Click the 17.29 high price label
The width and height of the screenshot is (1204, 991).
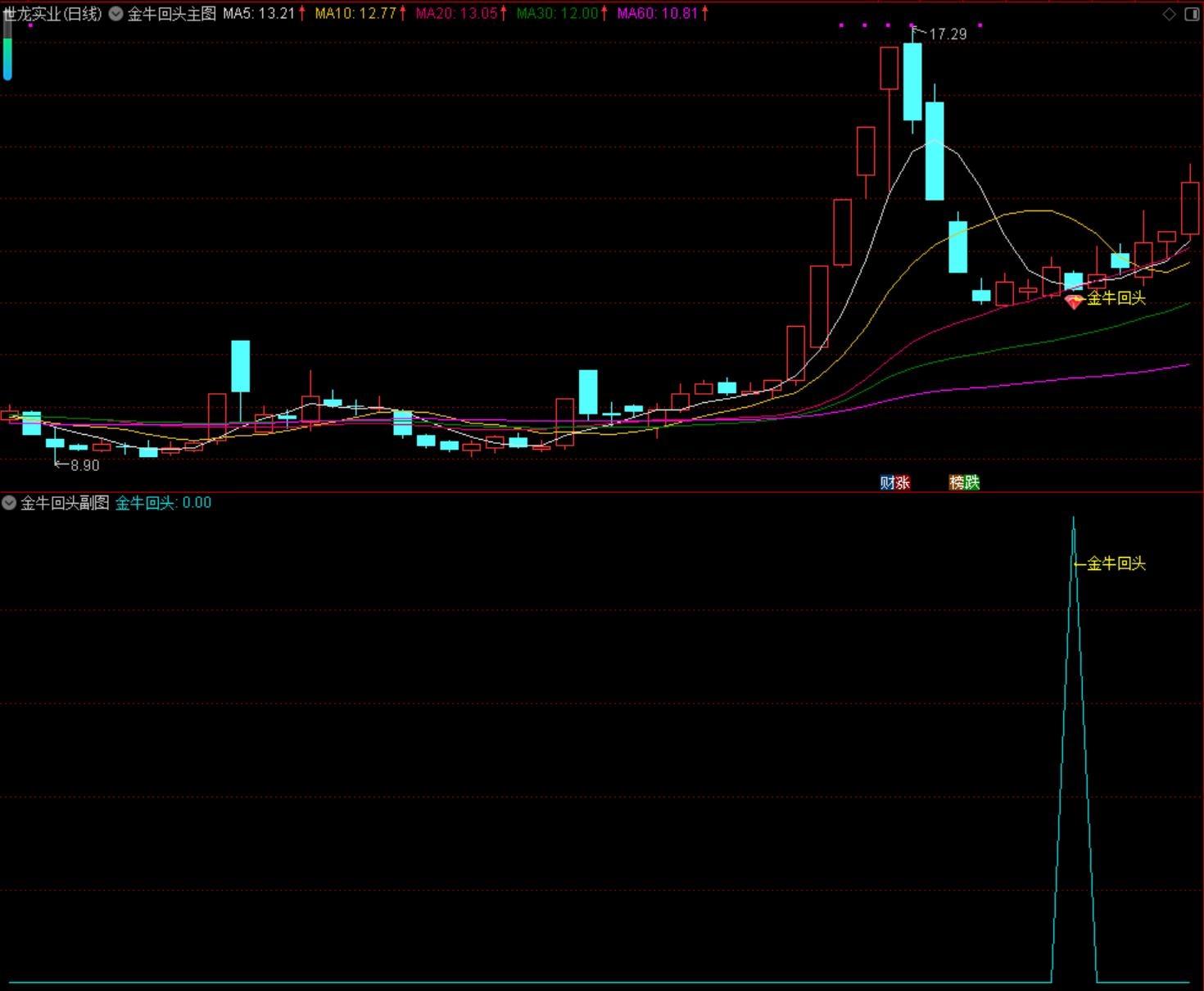click(x=948, y=34)
